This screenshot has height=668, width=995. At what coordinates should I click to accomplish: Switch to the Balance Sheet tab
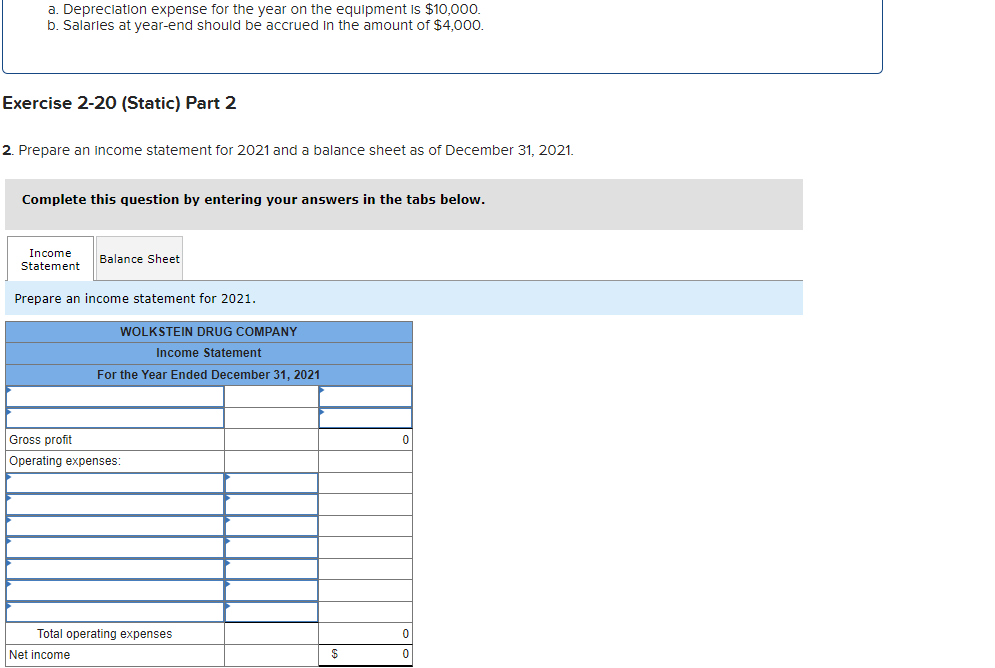coord(139,257)
